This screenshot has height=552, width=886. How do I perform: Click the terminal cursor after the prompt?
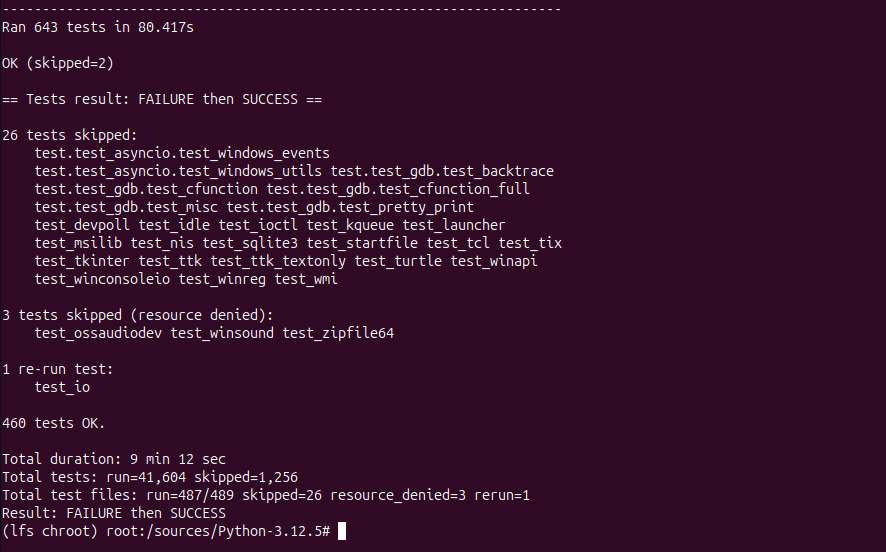click(342, 531)
